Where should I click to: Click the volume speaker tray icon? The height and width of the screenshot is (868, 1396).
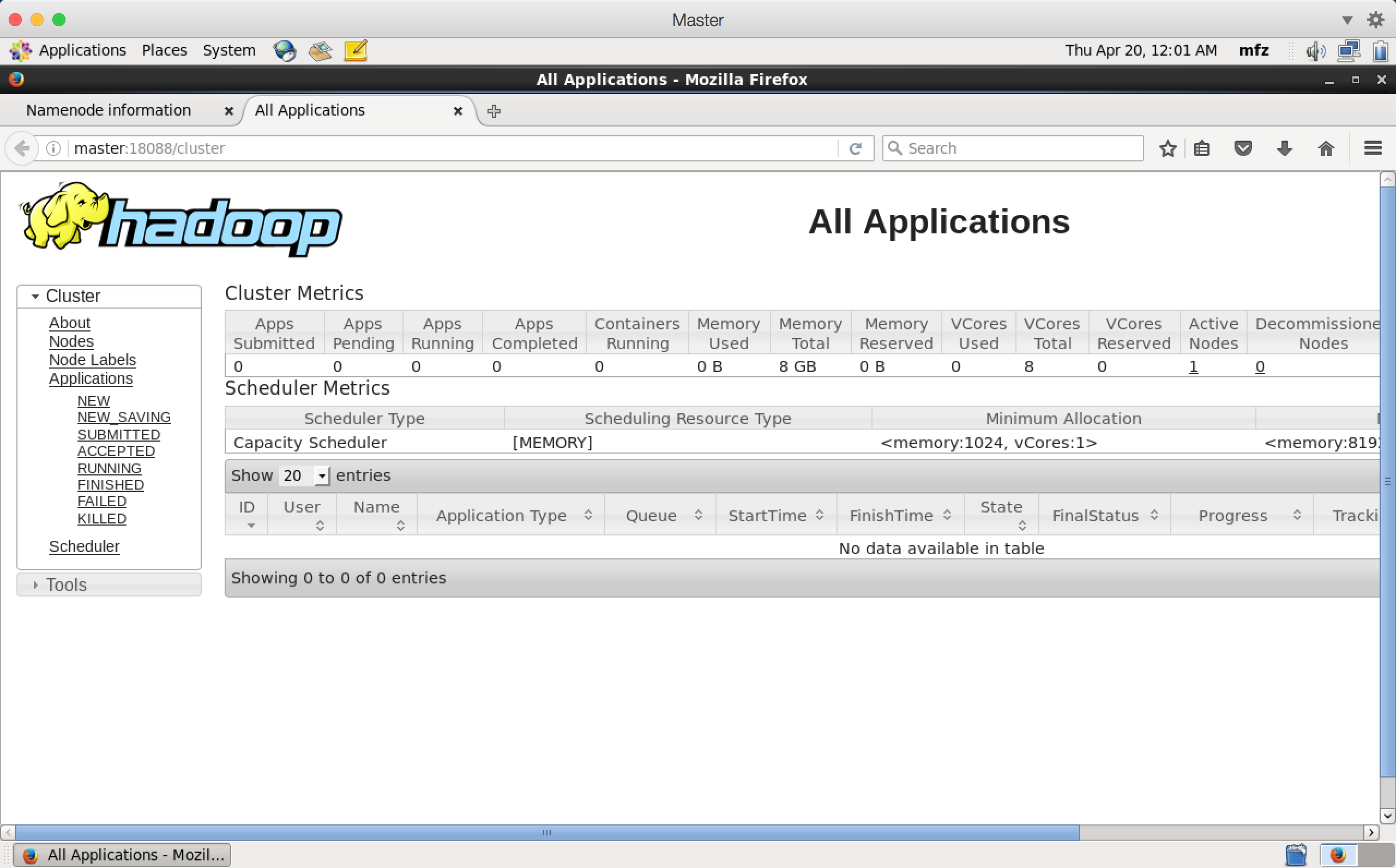coord(1315,51)
